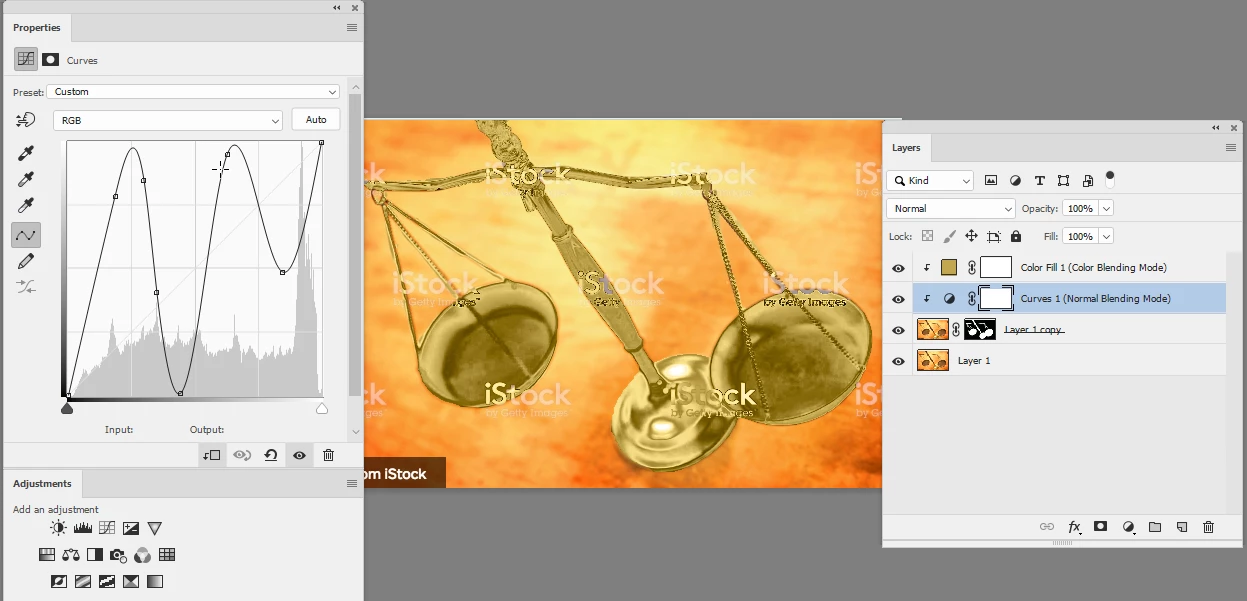This screenshot has height=601, width=1247.
Task: Click the Auto button in Curves
Action: [x=316, y=120]
